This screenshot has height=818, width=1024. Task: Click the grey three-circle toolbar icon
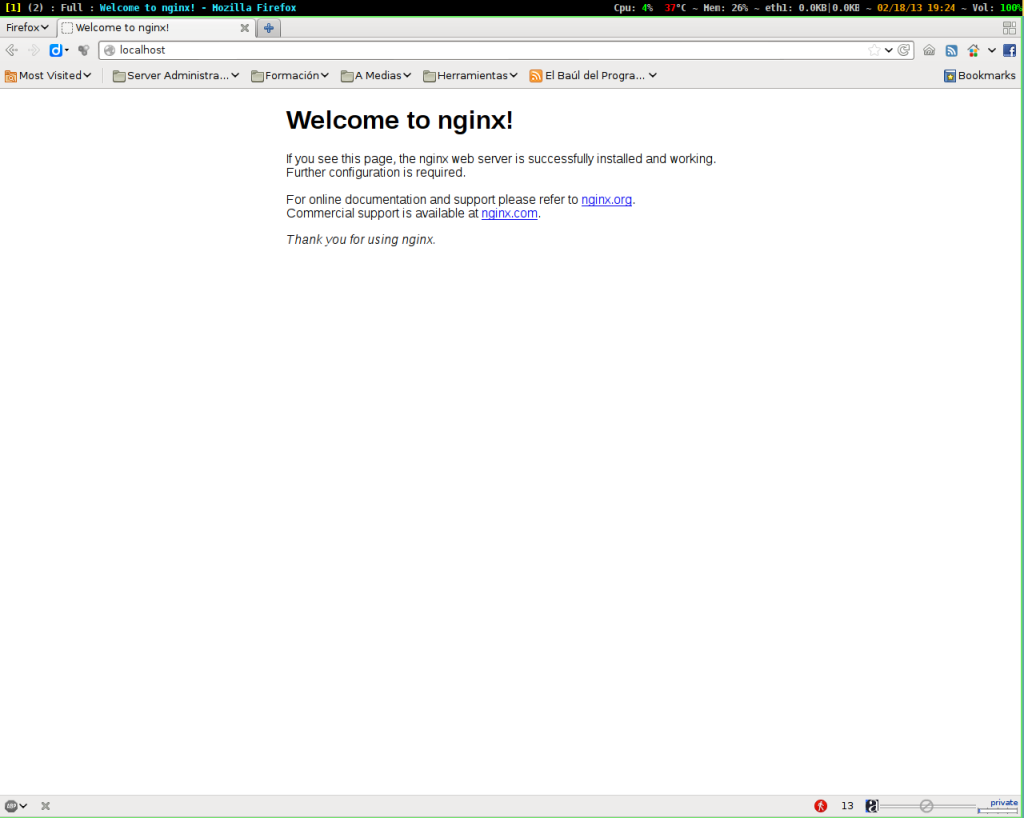tap(84, 50)
